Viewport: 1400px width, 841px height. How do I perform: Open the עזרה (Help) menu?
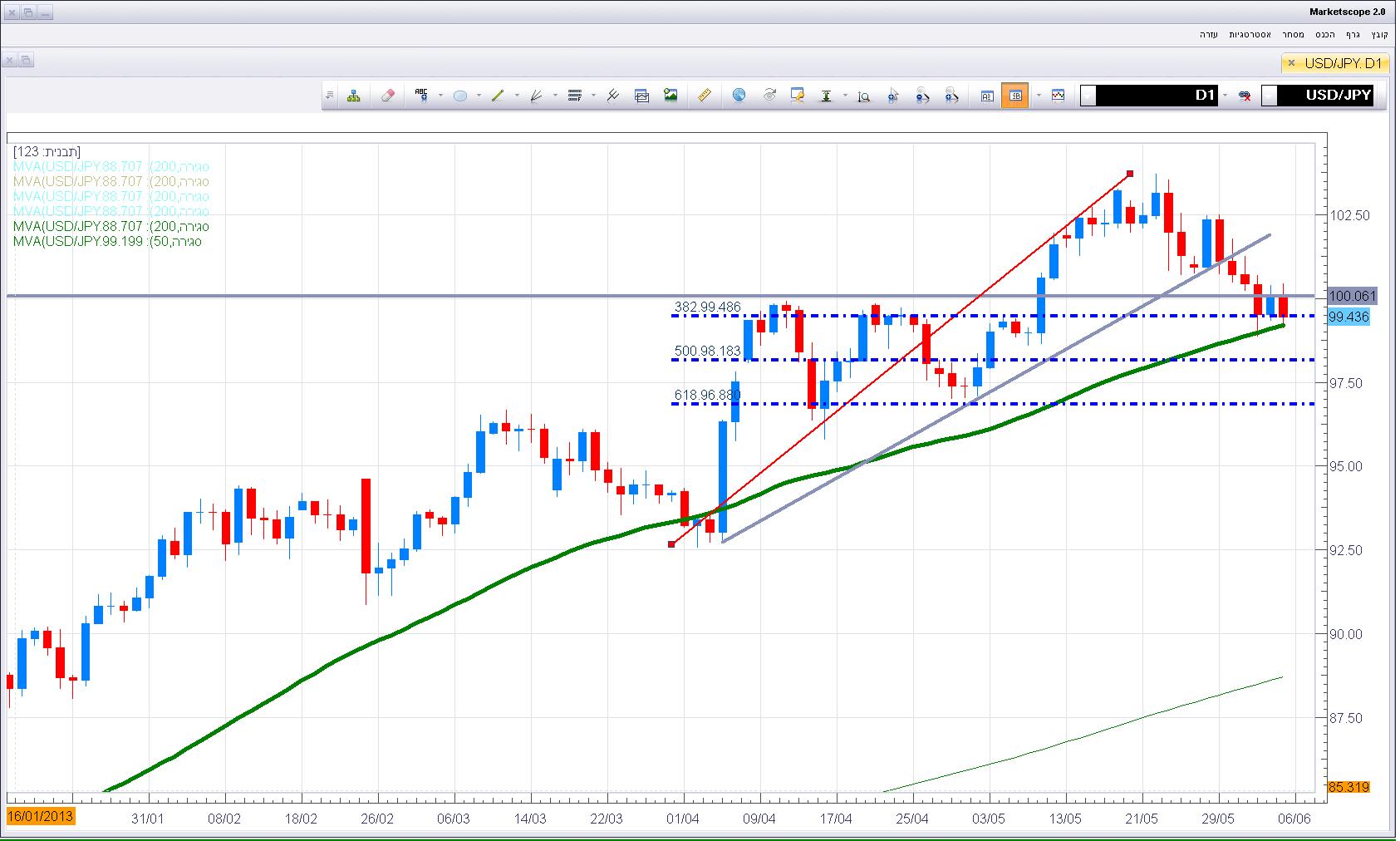point(1209,34)
